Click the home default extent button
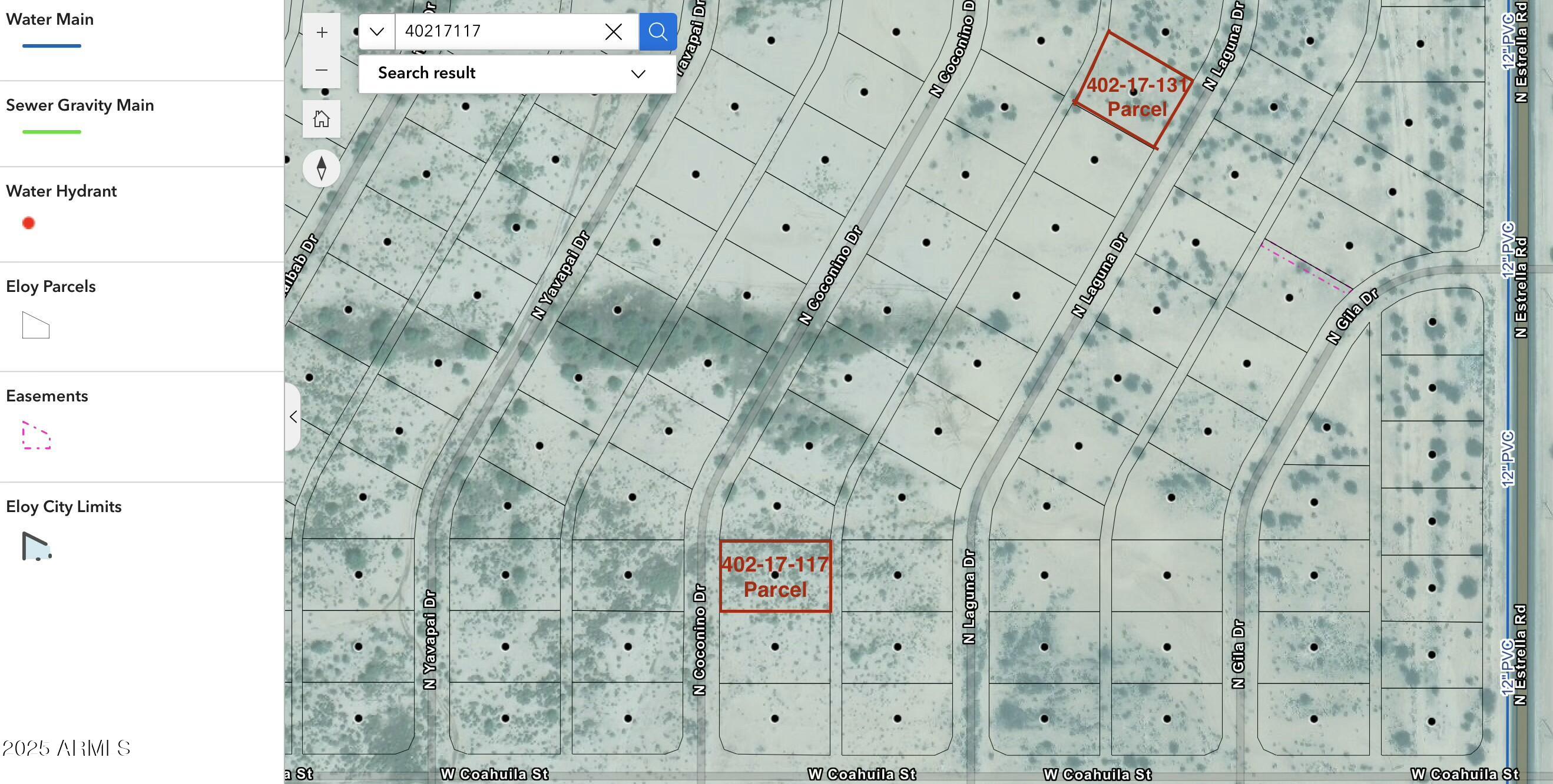This screenshot has width=1553, height=784. point(322,119)
